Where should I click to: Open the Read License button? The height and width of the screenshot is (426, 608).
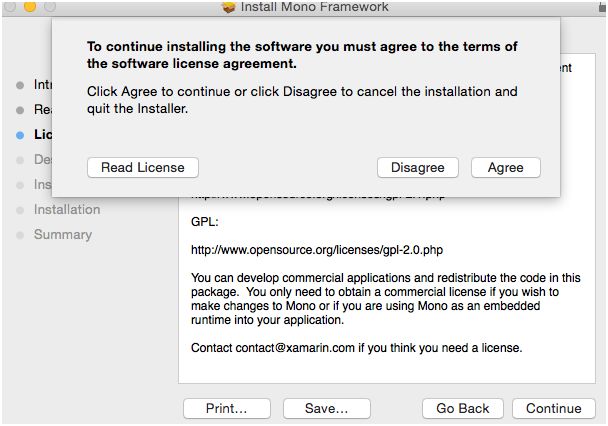[143, 167]
